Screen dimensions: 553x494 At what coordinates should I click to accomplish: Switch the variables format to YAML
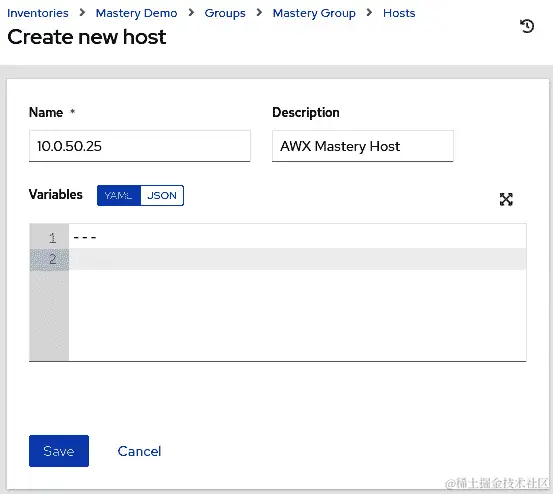[x=118, y=195]
